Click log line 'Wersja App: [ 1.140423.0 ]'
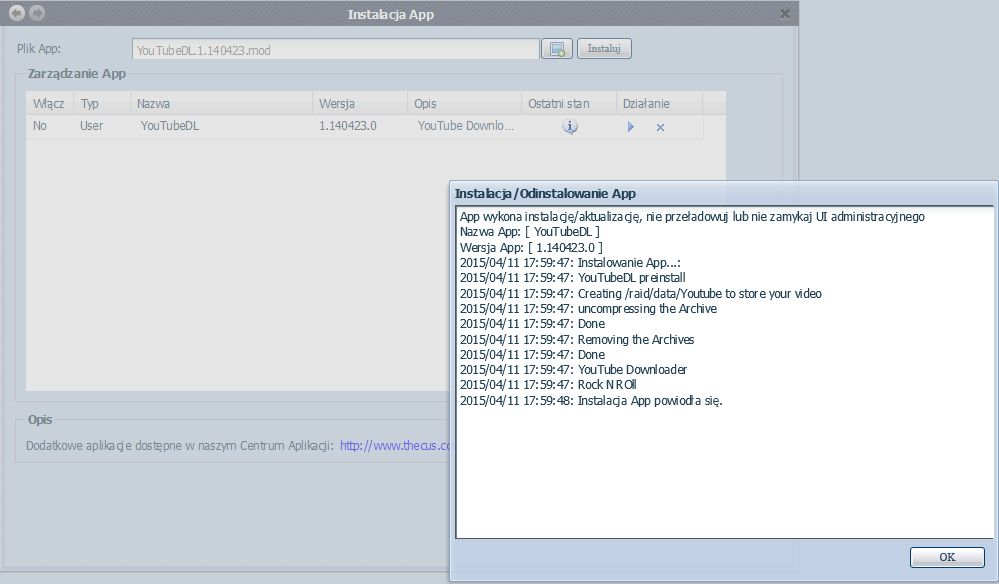Screen dimensions: 999x584 point(531,247)
